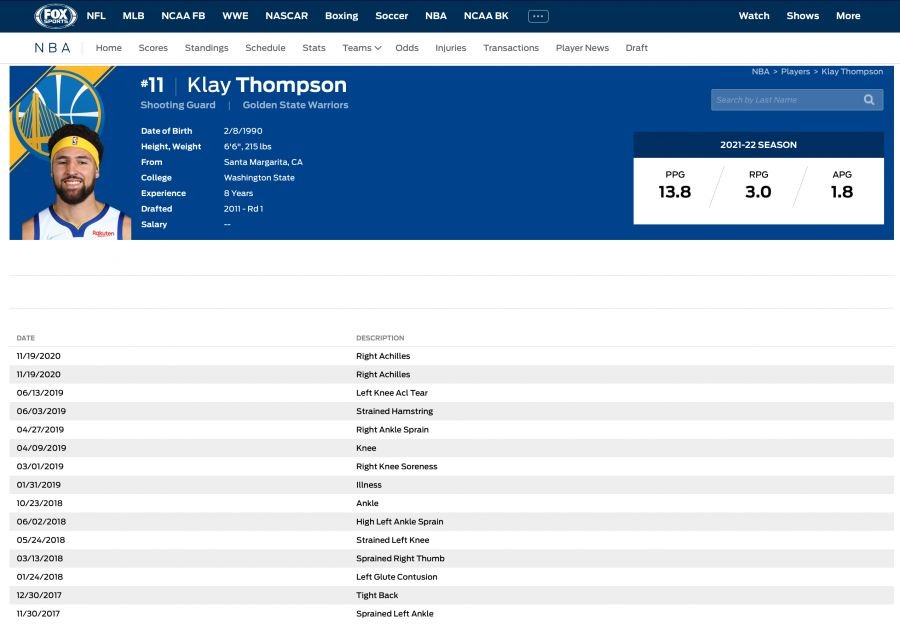Open the MLB section
The height and width of the screenshot is (625, 900).
(133, 16)
